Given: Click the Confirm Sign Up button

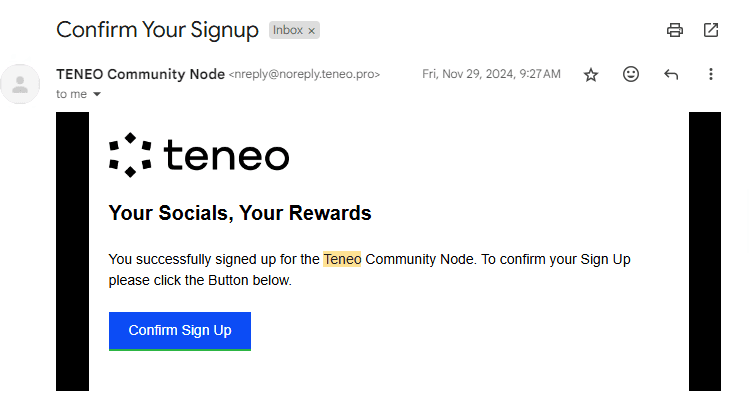Looking at the screenshot, I should tap(180, 331).
